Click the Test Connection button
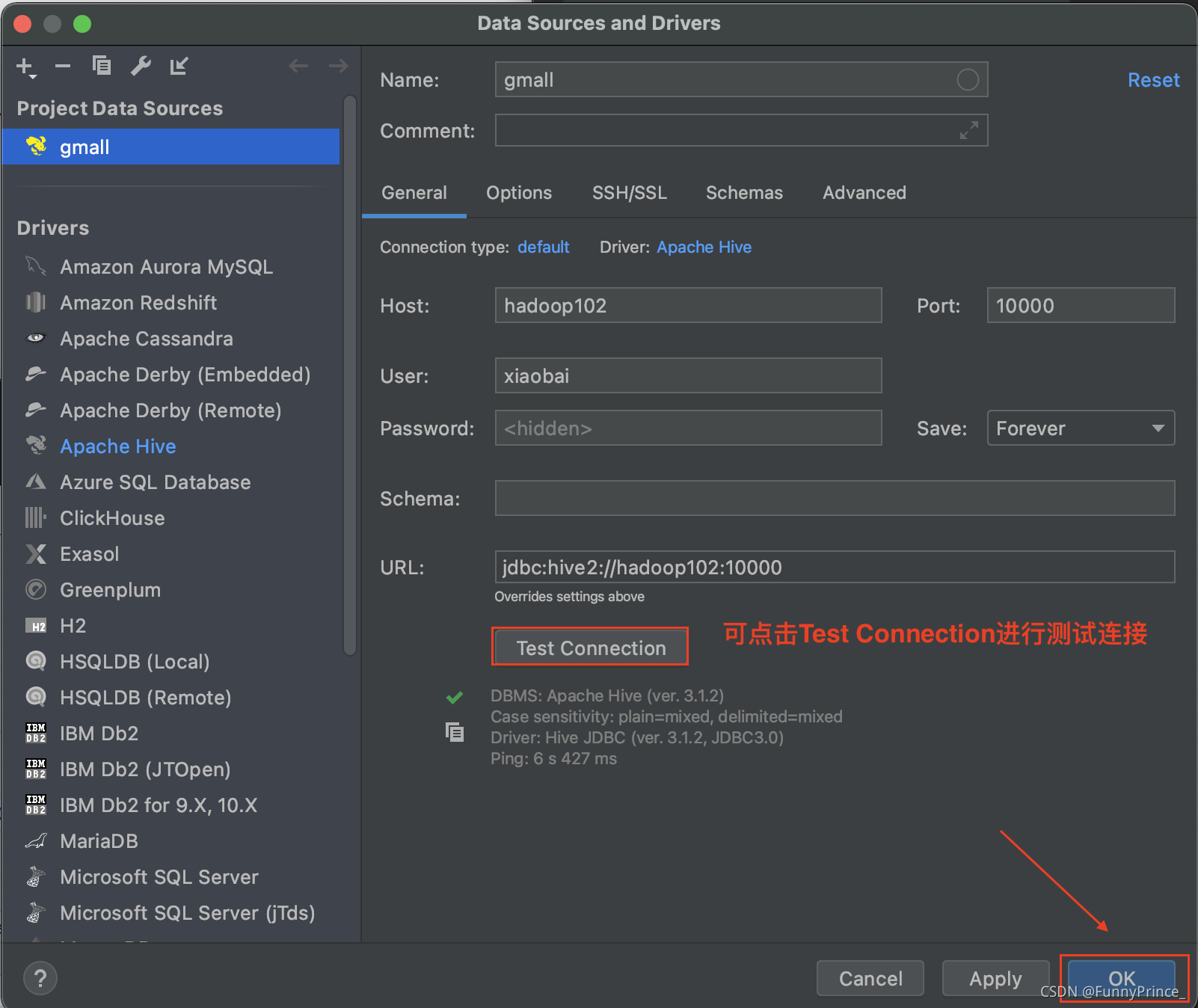 point(591,648)
